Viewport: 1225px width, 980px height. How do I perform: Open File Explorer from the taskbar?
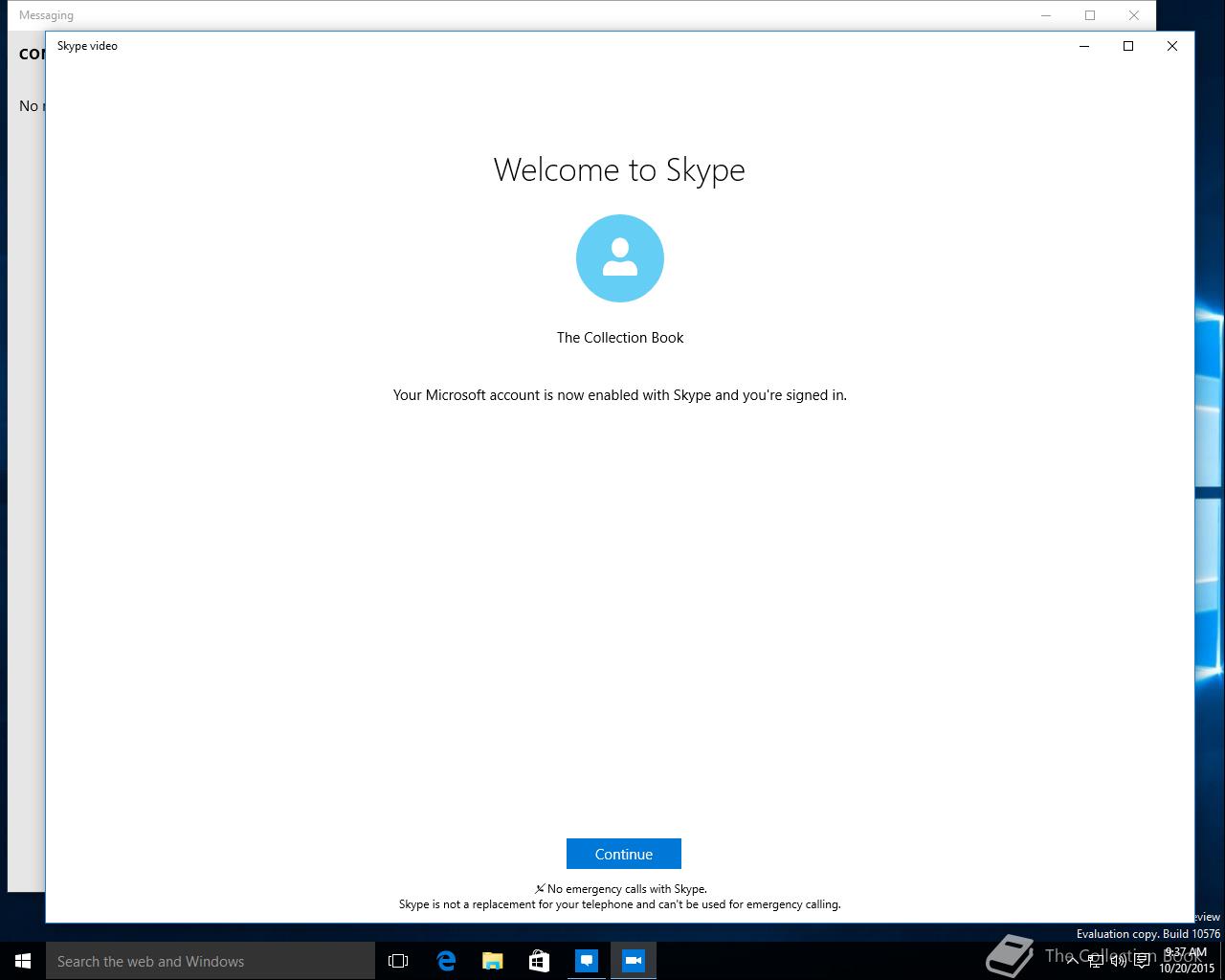tap(493, 961)
